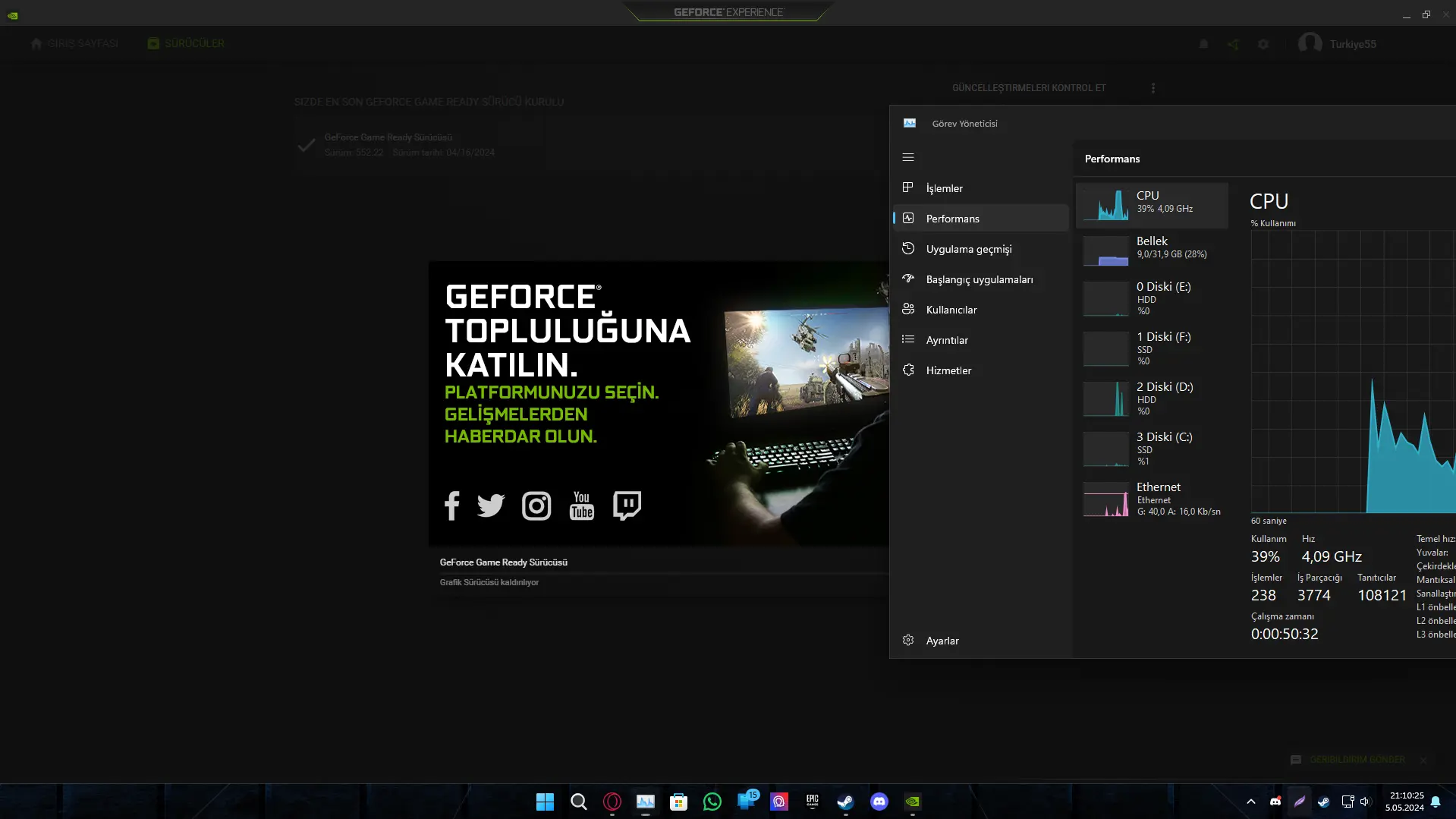Screen dimensions: 1456x819
Task: Click NVIDIA logo in GeForce title bar
Action: [x=13, y=14]
